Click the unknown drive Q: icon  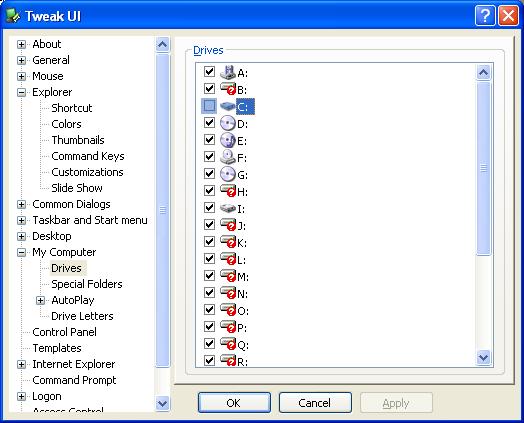(228, 344)
